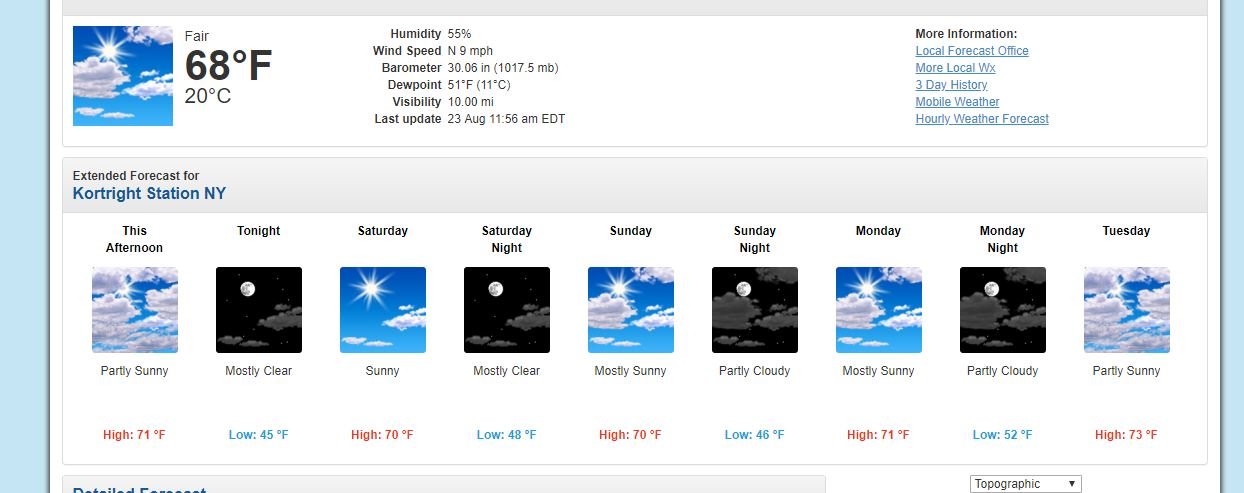Select the Sunday Mostly Sunny icon
The height and width of the screenshot is (493, 1244).
(631, 310)
